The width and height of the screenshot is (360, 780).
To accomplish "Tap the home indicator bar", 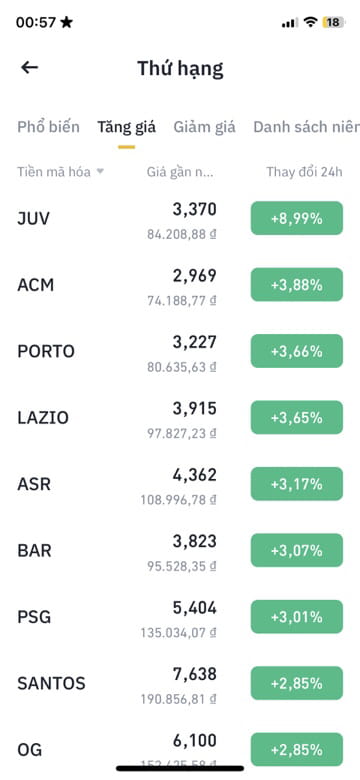I will point(180,769).
